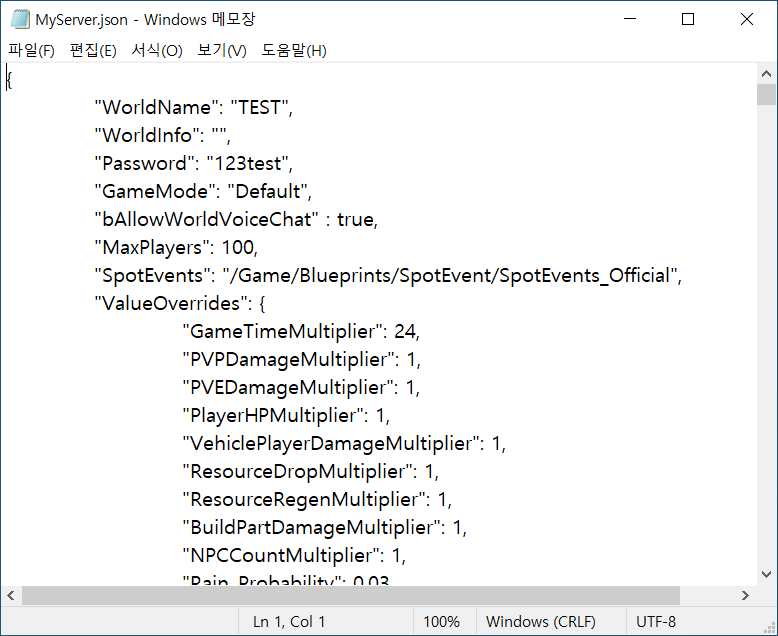778x636 pixels.
Task: Place cursor in the "TEST" WorldName value
Action: [260, 107]
